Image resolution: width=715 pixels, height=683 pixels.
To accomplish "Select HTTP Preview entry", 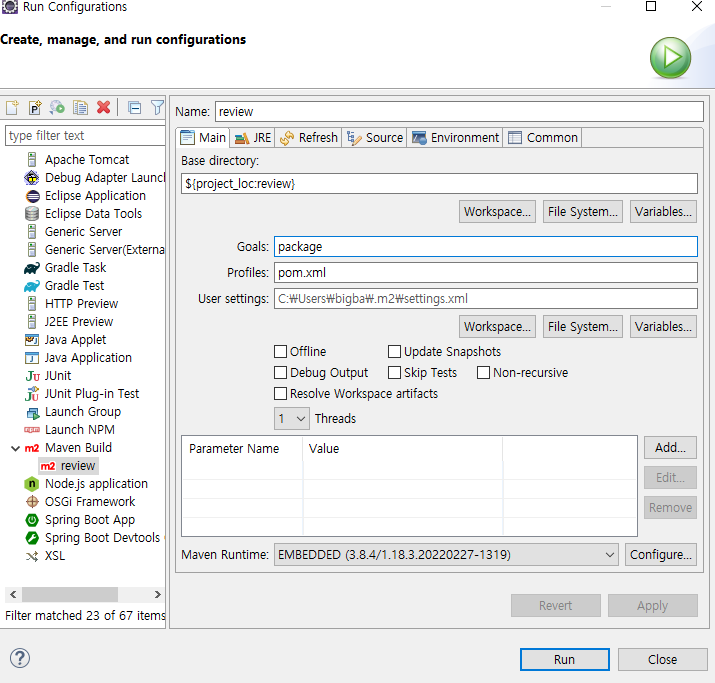I will [x=81, y=304].
